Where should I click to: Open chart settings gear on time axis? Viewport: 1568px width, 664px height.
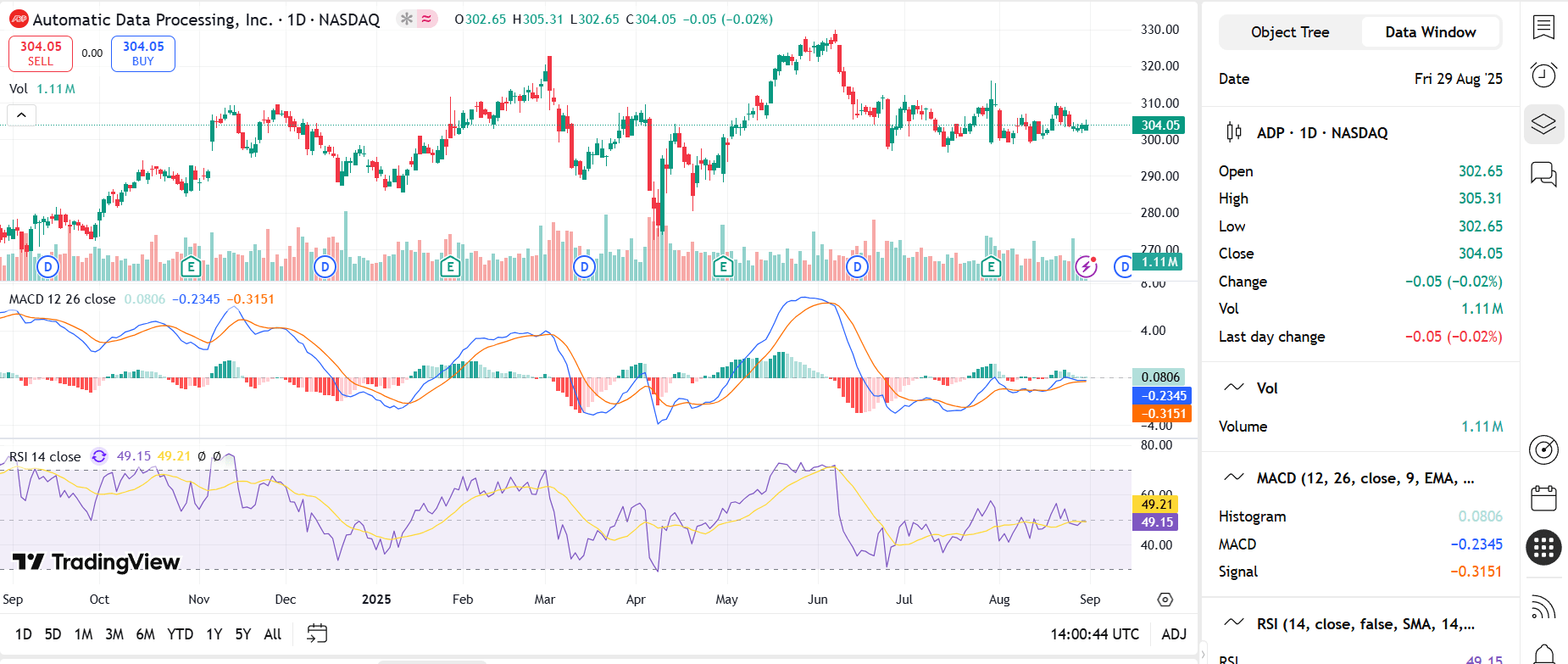1165,600
